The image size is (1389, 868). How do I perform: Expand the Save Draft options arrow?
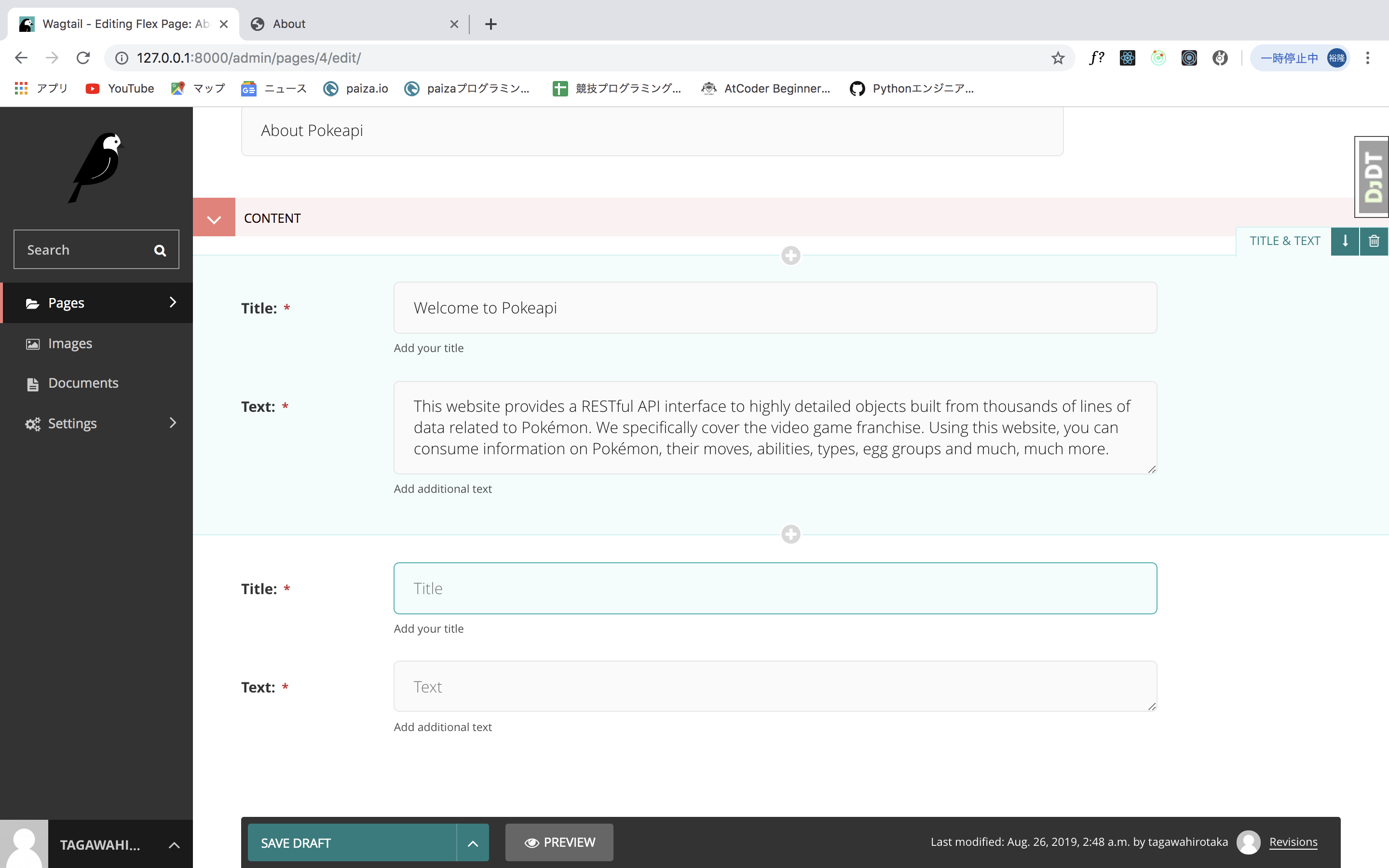[472, 843]
